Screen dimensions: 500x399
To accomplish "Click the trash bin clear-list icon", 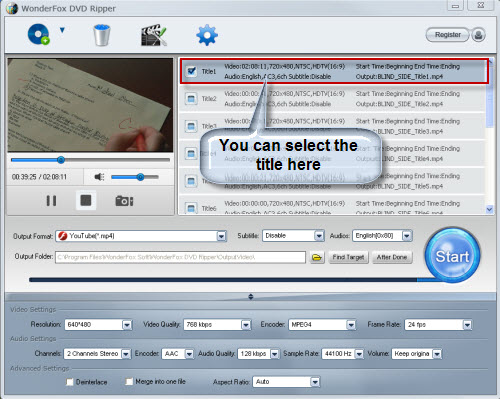I will tap(102, 35).
